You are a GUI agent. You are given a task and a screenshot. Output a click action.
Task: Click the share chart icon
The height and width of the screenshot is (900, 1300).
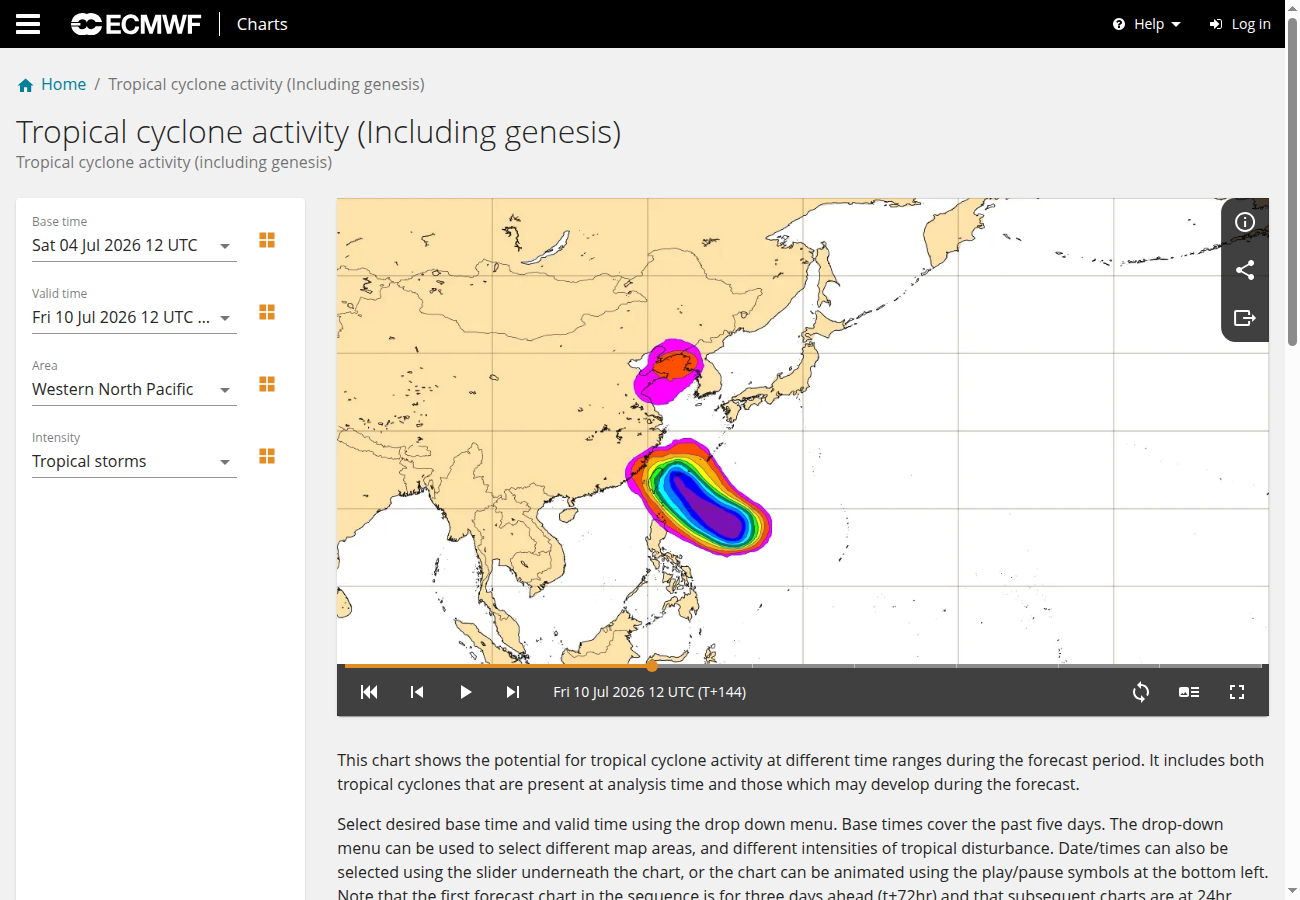(x=1245, y=270)
